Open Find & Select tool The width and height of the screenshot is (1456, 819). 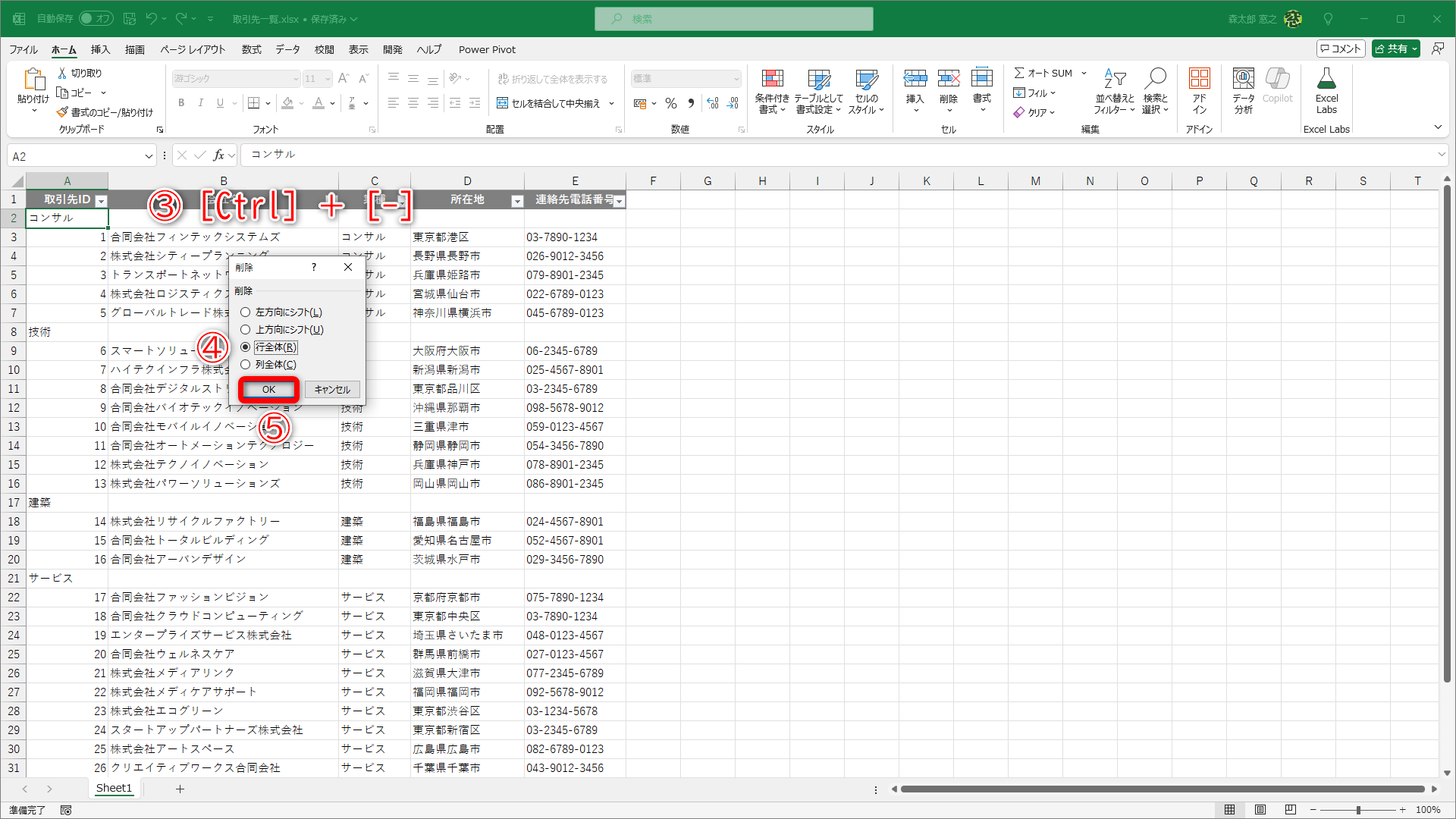[1155, 79]
